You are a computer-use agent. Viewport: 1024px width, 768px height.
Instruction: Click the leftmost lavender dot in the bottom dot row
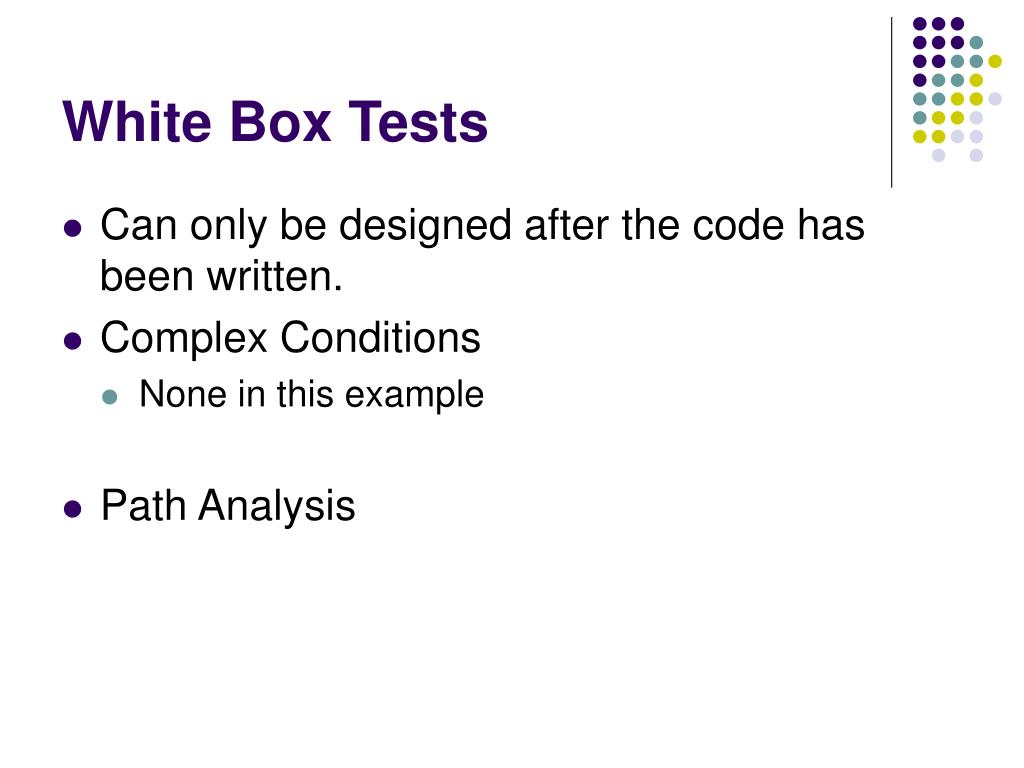coord(938,155)
